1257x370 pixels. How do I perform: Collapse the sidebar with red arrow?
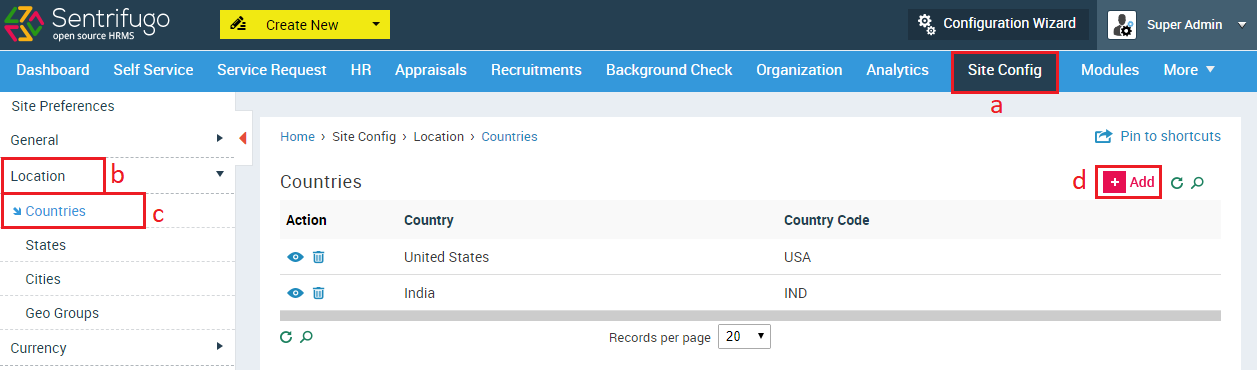tap(243, 138)
